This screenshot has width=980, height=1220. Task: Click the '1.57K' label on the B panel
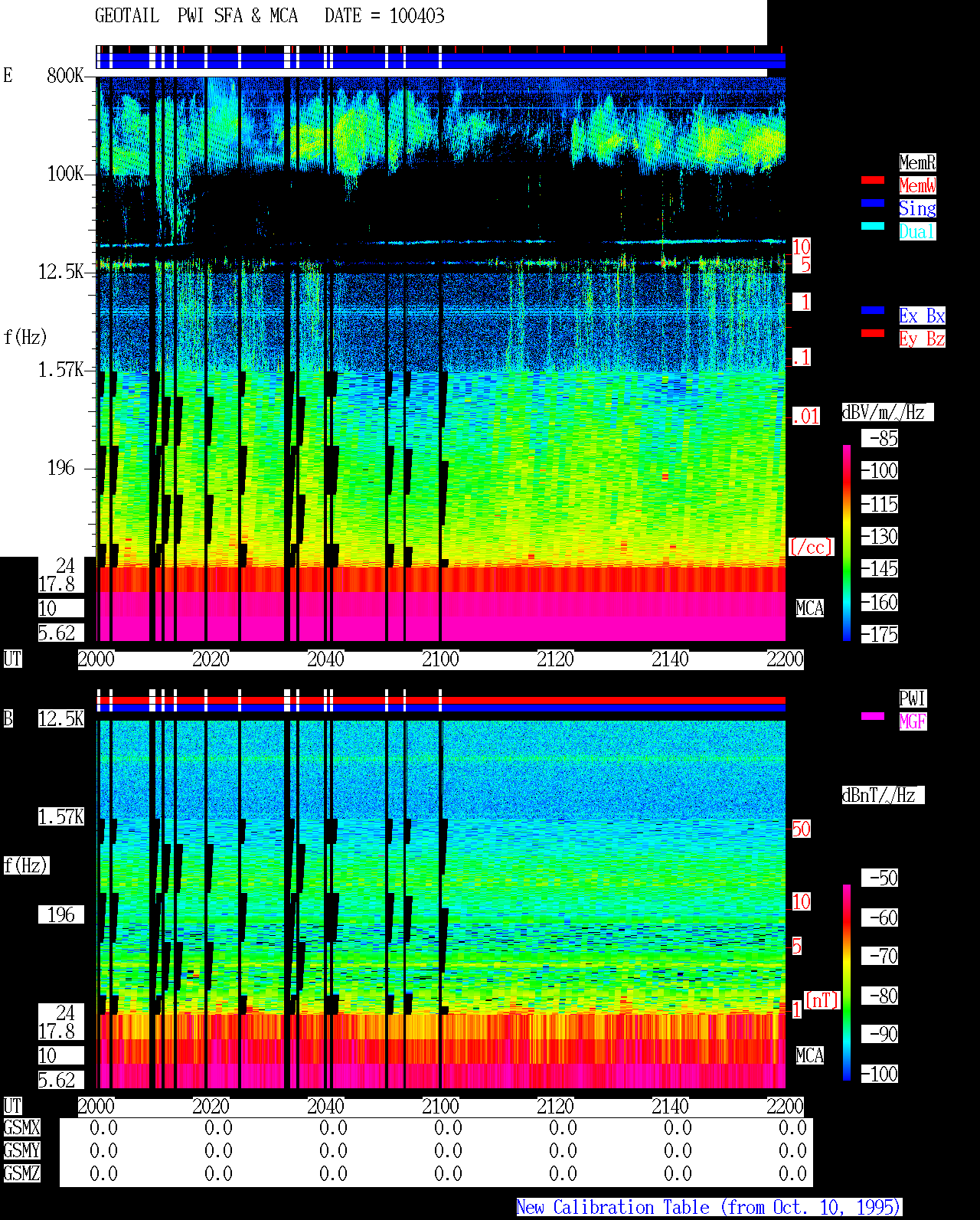61,816
